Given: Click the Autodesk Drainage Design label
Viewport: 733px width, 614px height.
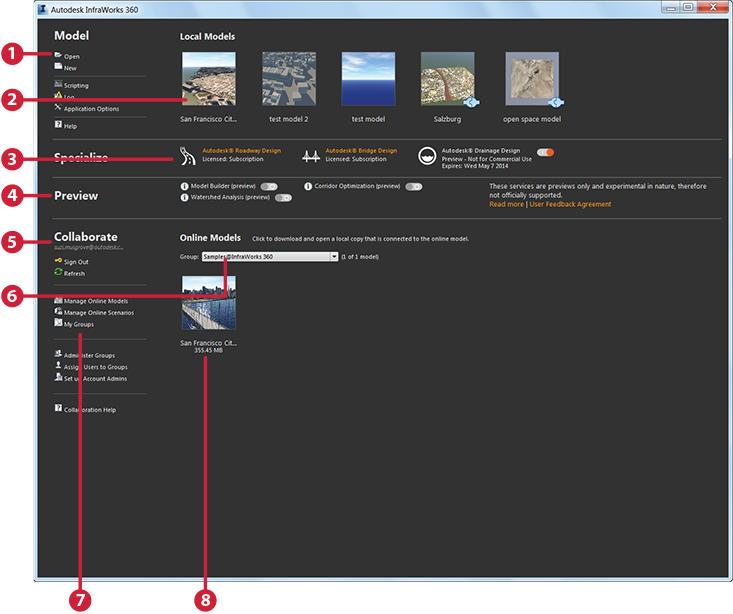Looking at the screenshot, I should coord(481,151).
